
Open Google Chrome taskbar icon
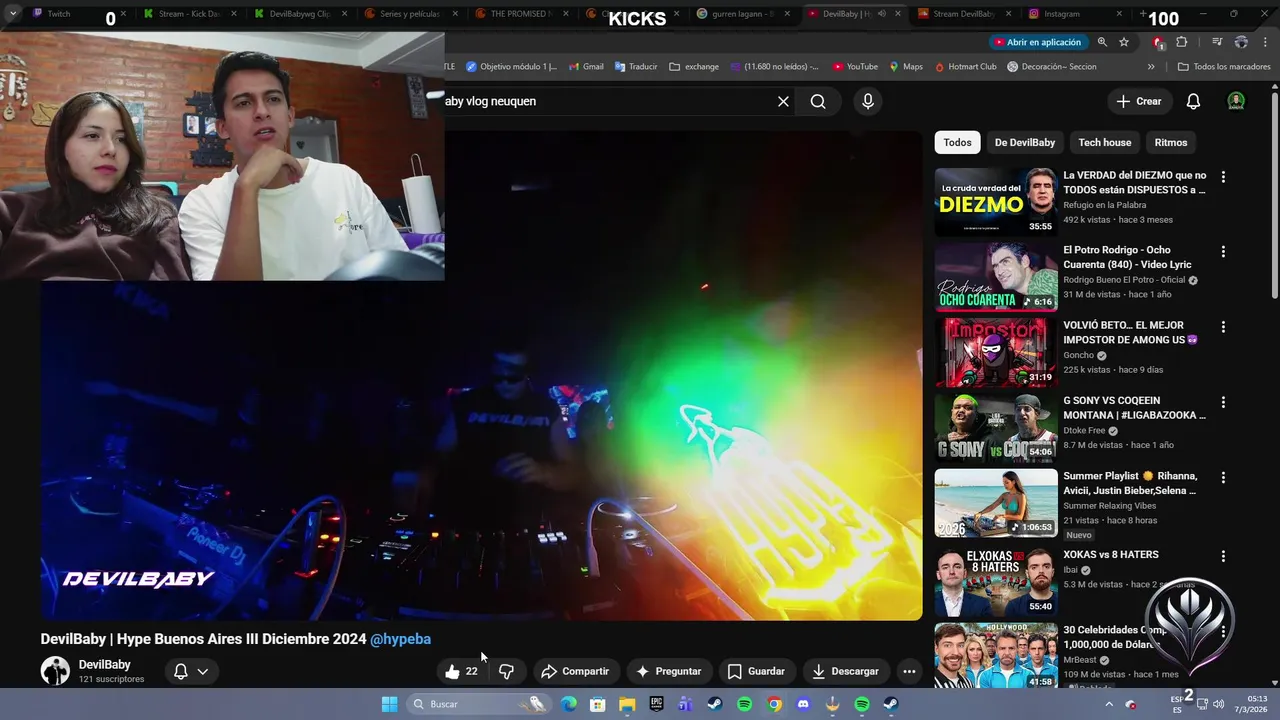tap(774, 704)
